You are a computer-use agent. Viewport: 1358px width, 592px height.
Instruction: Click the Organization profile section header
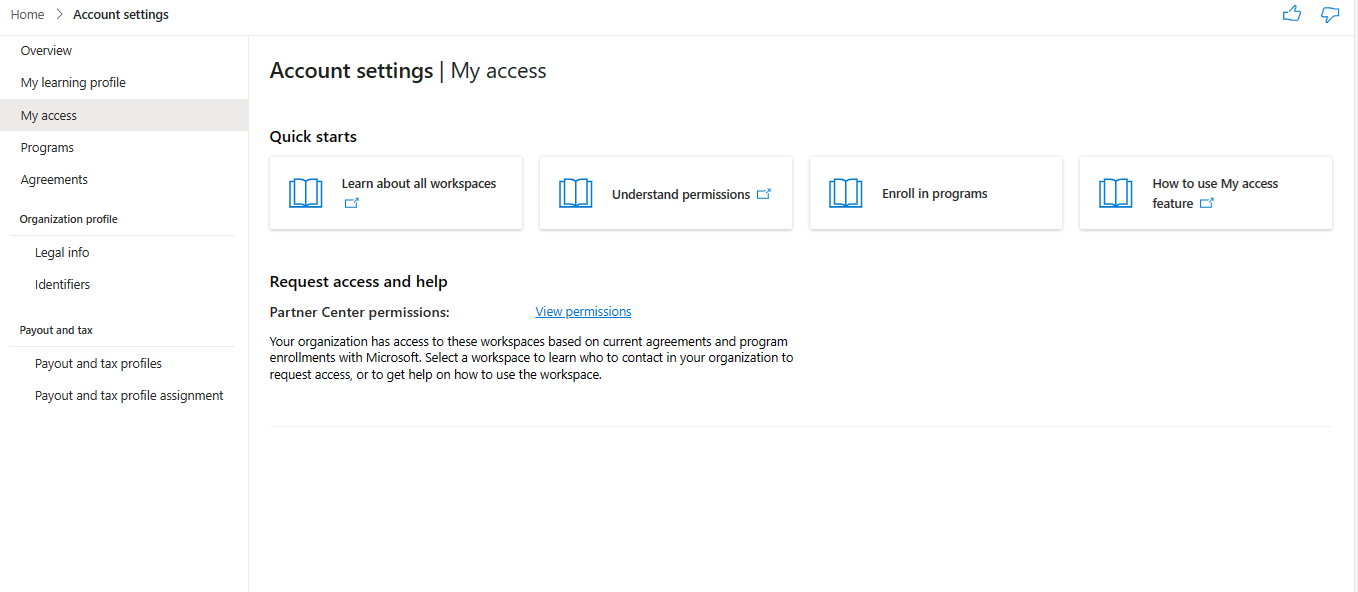coord(68,219)
